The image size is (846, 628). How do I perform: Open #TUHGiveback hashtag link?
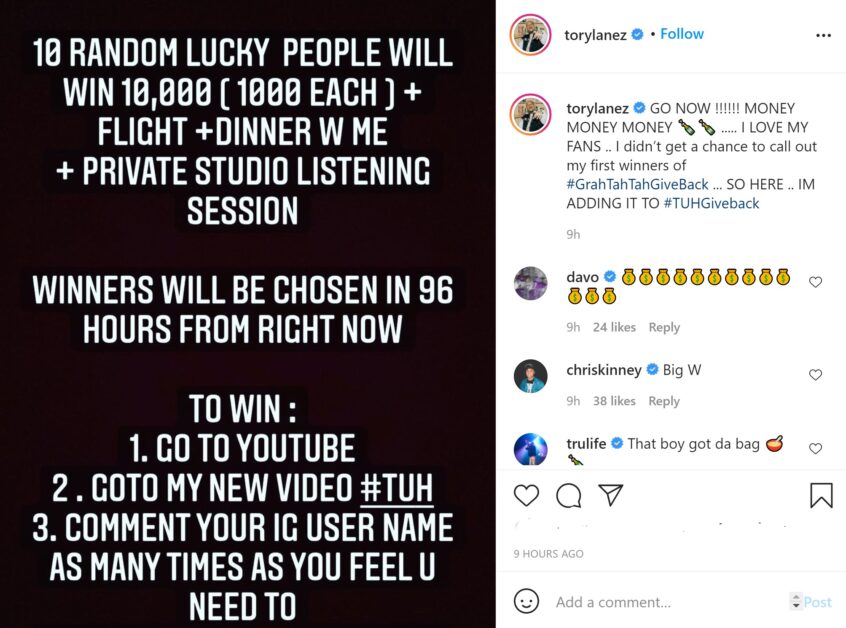point(711,203)
